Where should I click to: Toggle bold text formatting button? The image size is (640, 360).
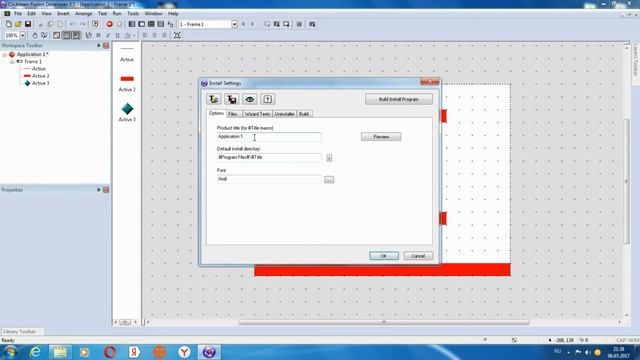click(98, 36)
